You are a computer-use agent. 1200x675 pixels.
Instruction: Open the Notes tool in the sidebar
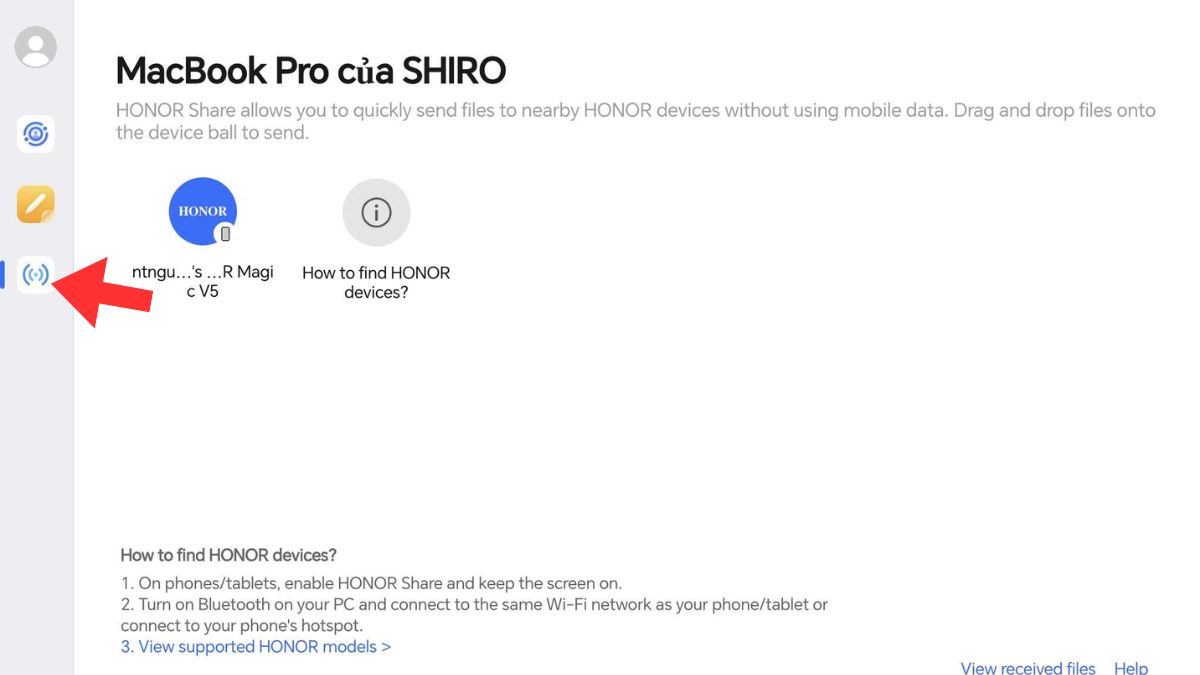(34, 203)
